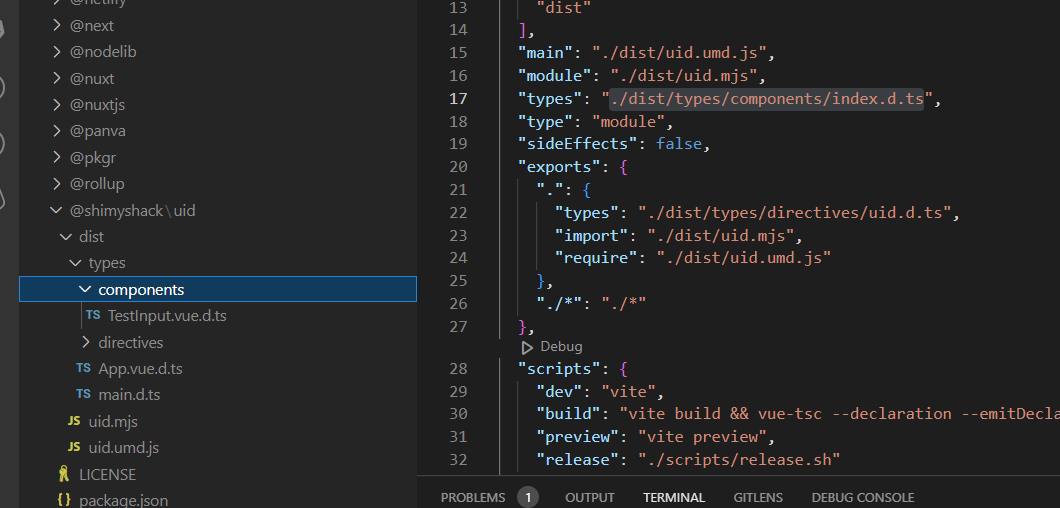Open the GITLENS panel tab

(758, 498)
